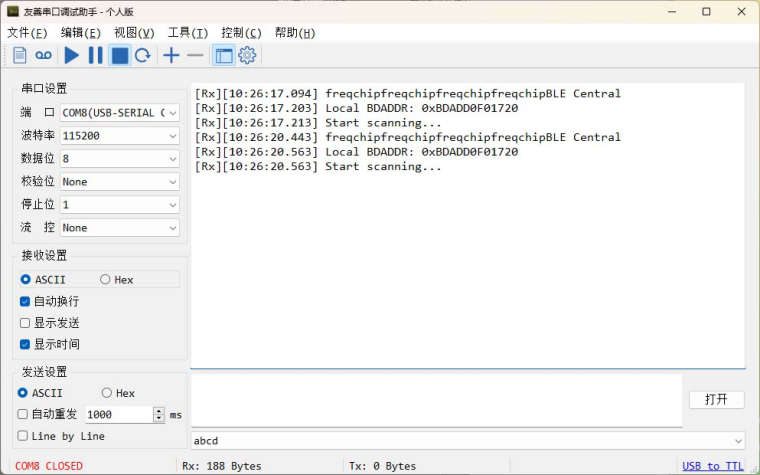Click the tape recorder log icon
The image size is (760, 475).
tap(44, 56)
